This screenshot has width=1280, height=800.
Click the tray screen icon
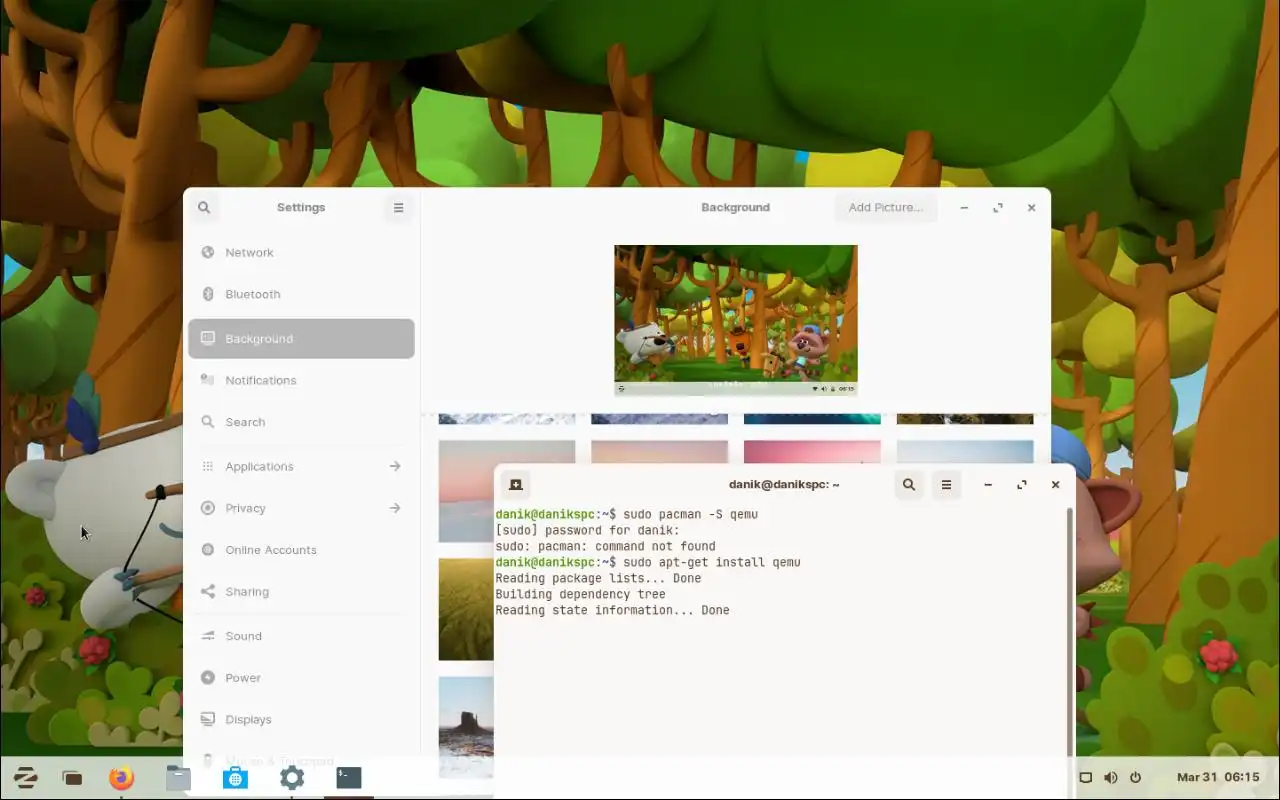(1085, 778)
